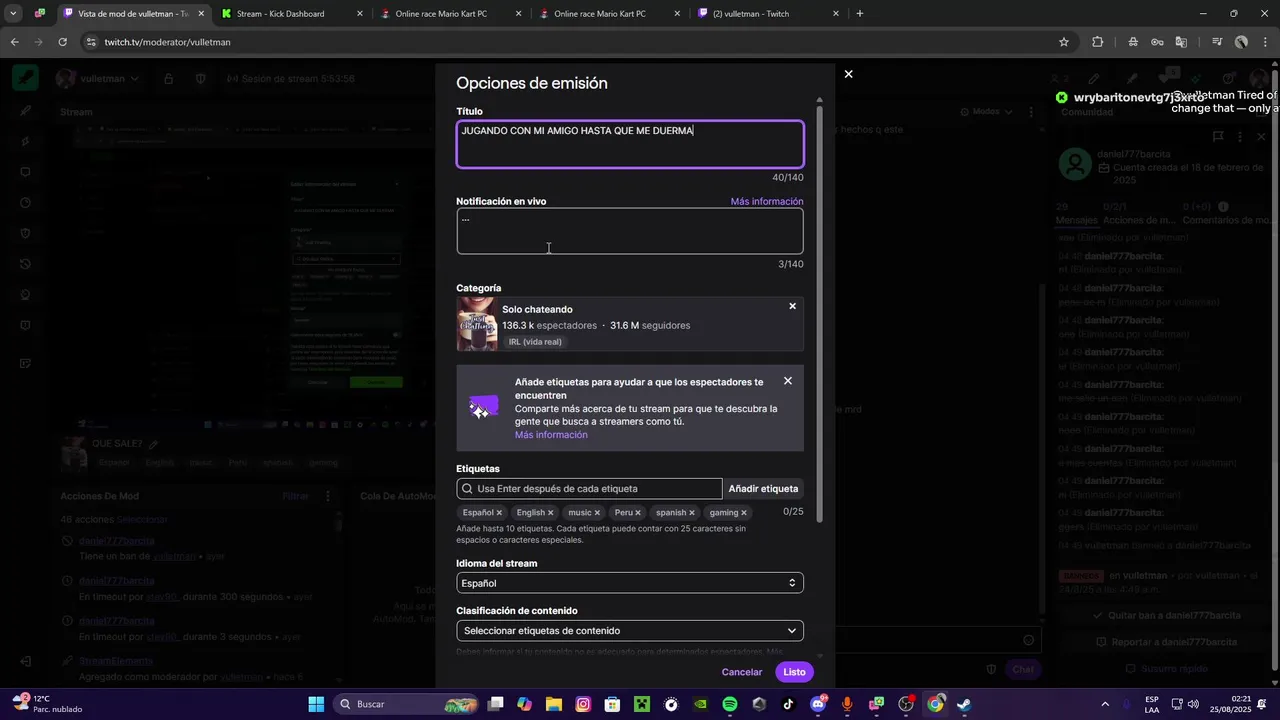Focus the Notificación en vivo field
The width and height of the screenshot is (1280, 720).
(x=630, y=231)
